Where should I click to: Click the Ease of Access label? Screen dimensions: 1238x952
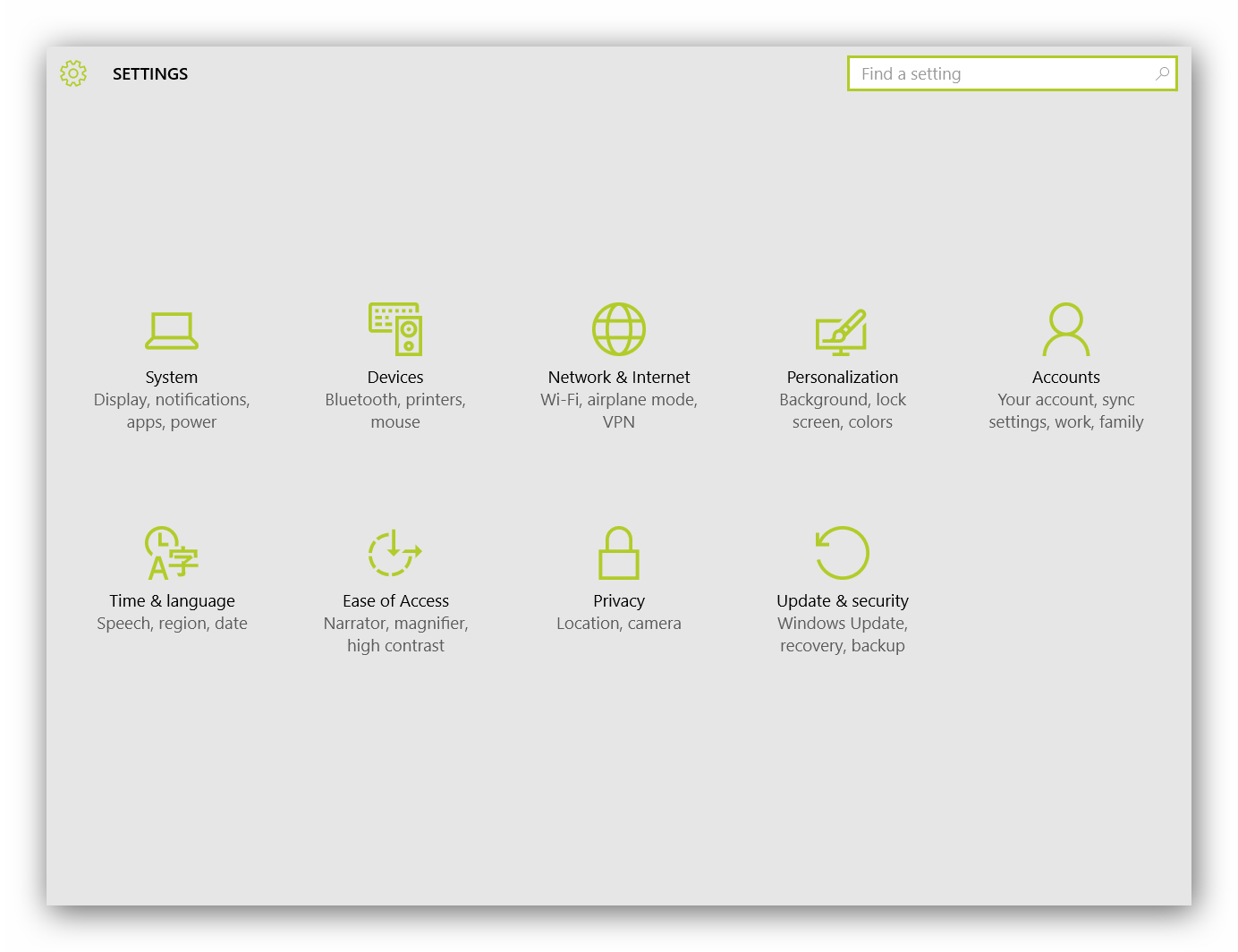[395, 600]
